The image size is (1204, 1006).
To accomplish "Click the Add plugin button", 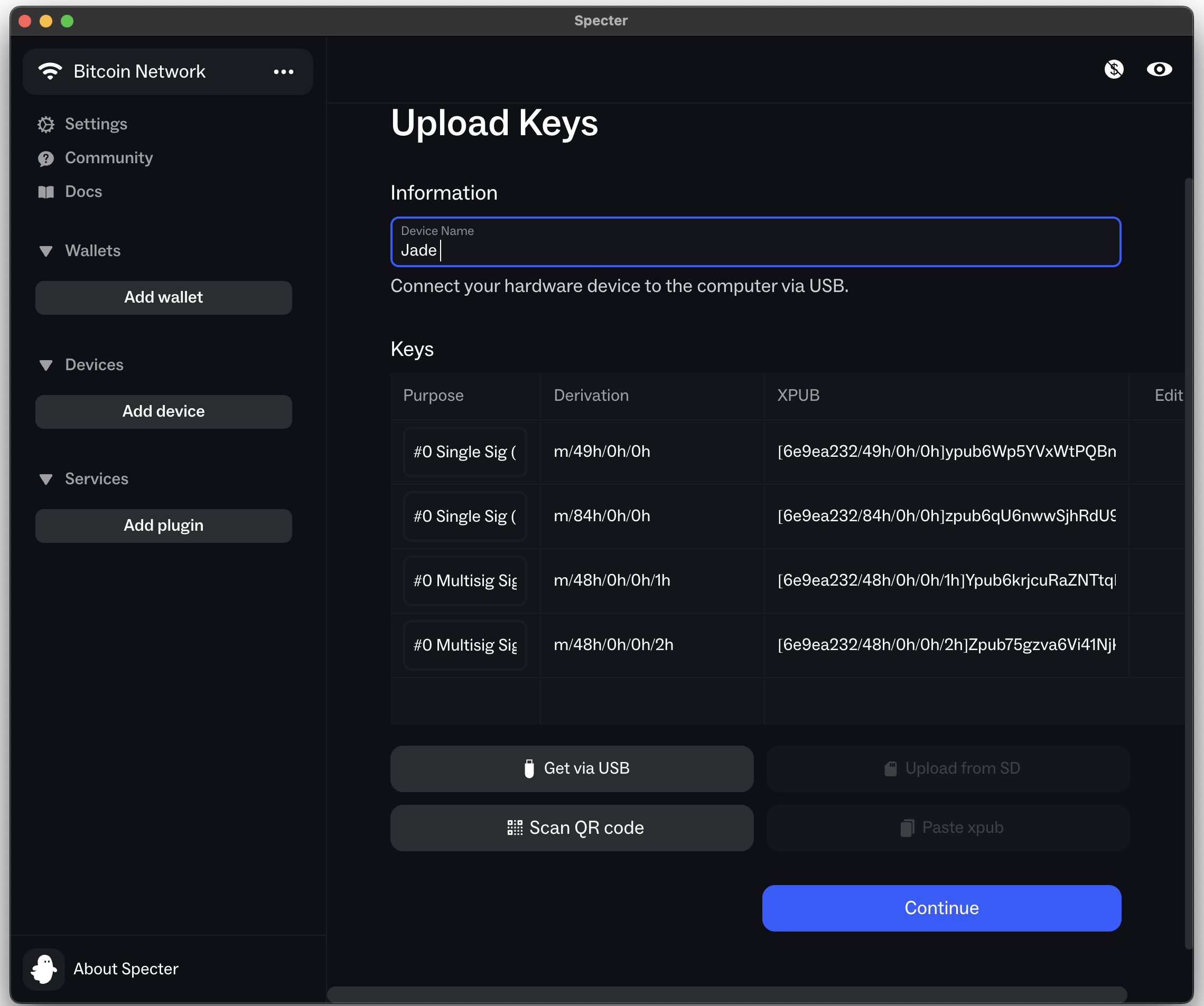I will (163, 525).
